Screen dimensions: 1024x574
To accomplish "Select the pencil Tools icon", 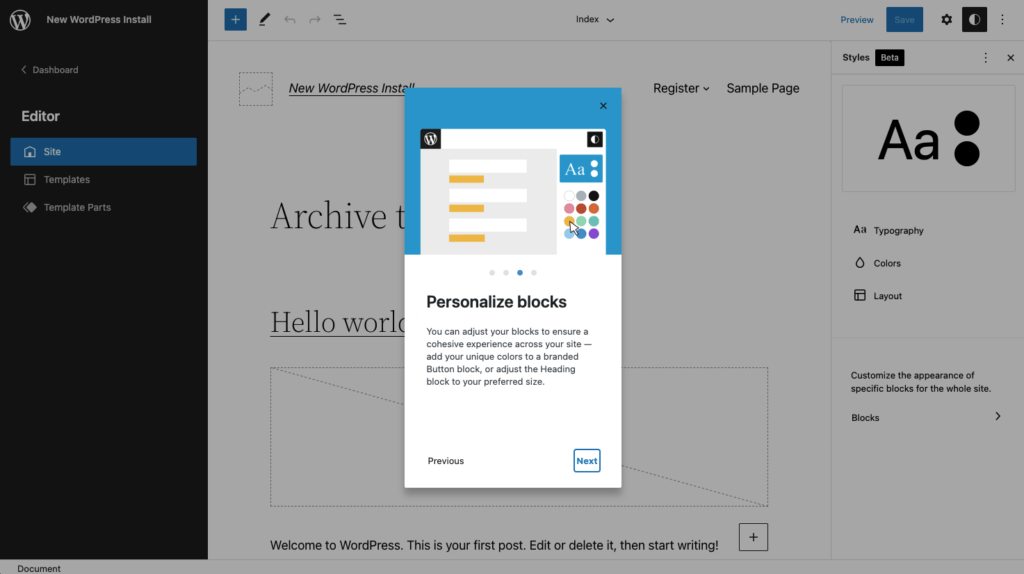I will point(264,20).
